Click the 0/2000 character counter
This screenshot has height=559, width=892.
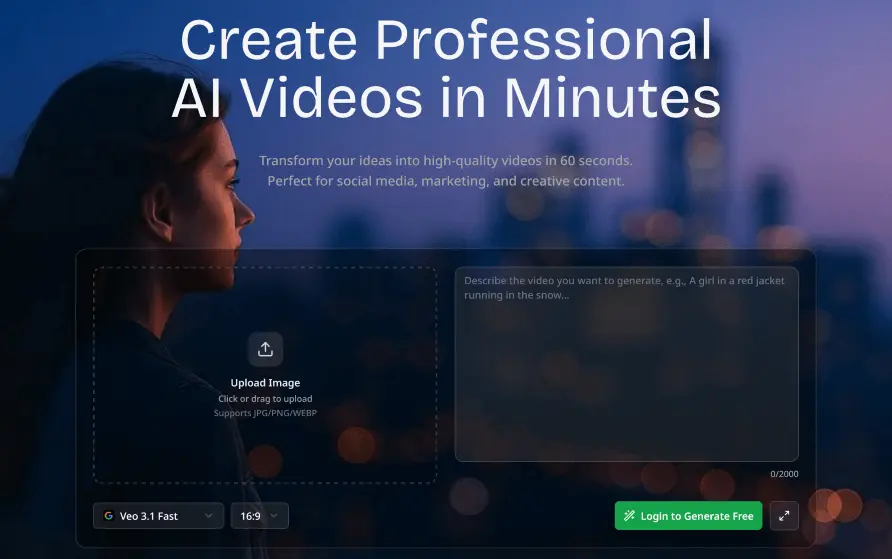pos(784,474)
